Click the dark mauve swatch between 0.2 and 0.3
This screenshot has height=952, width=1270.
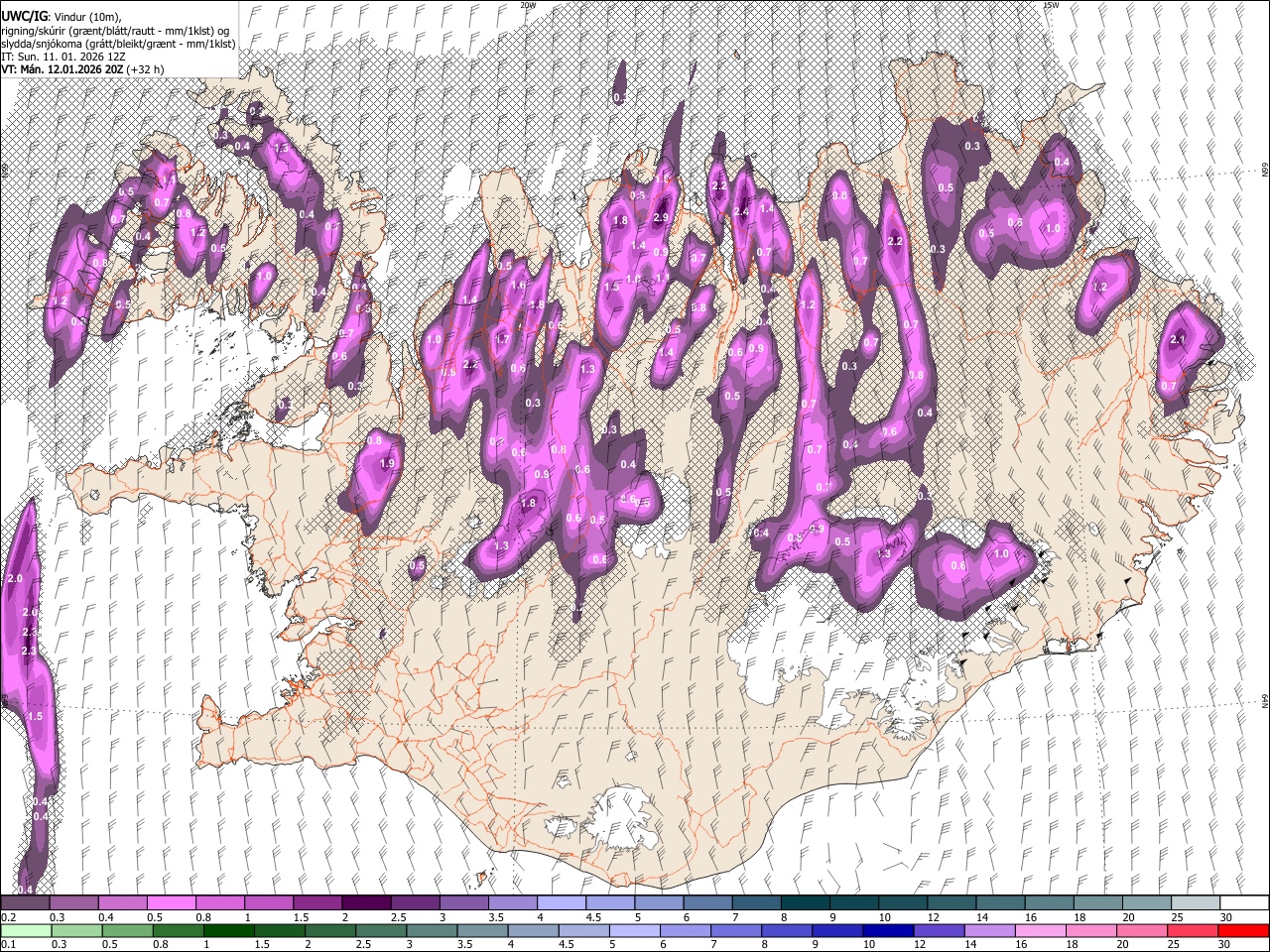click(x=25, y=903)
